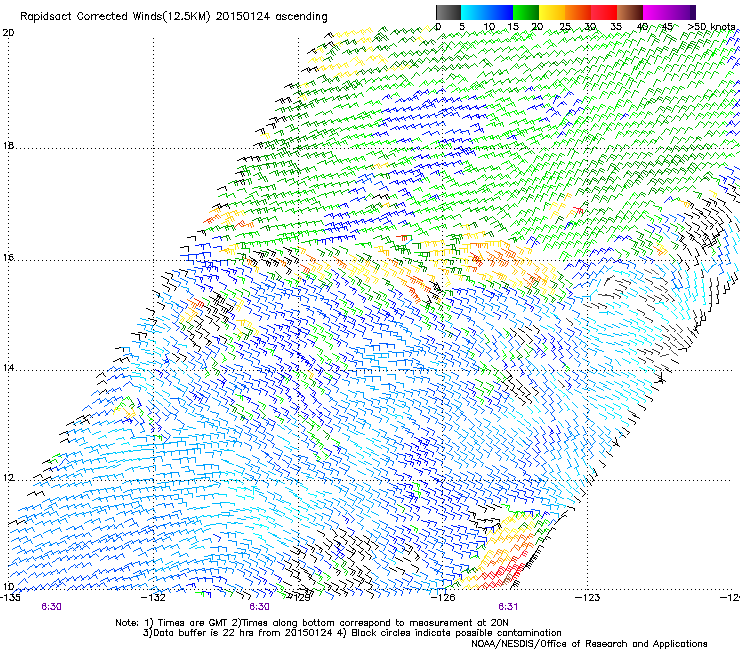Click the '20150124 ascending' date text

click(272, 17)
